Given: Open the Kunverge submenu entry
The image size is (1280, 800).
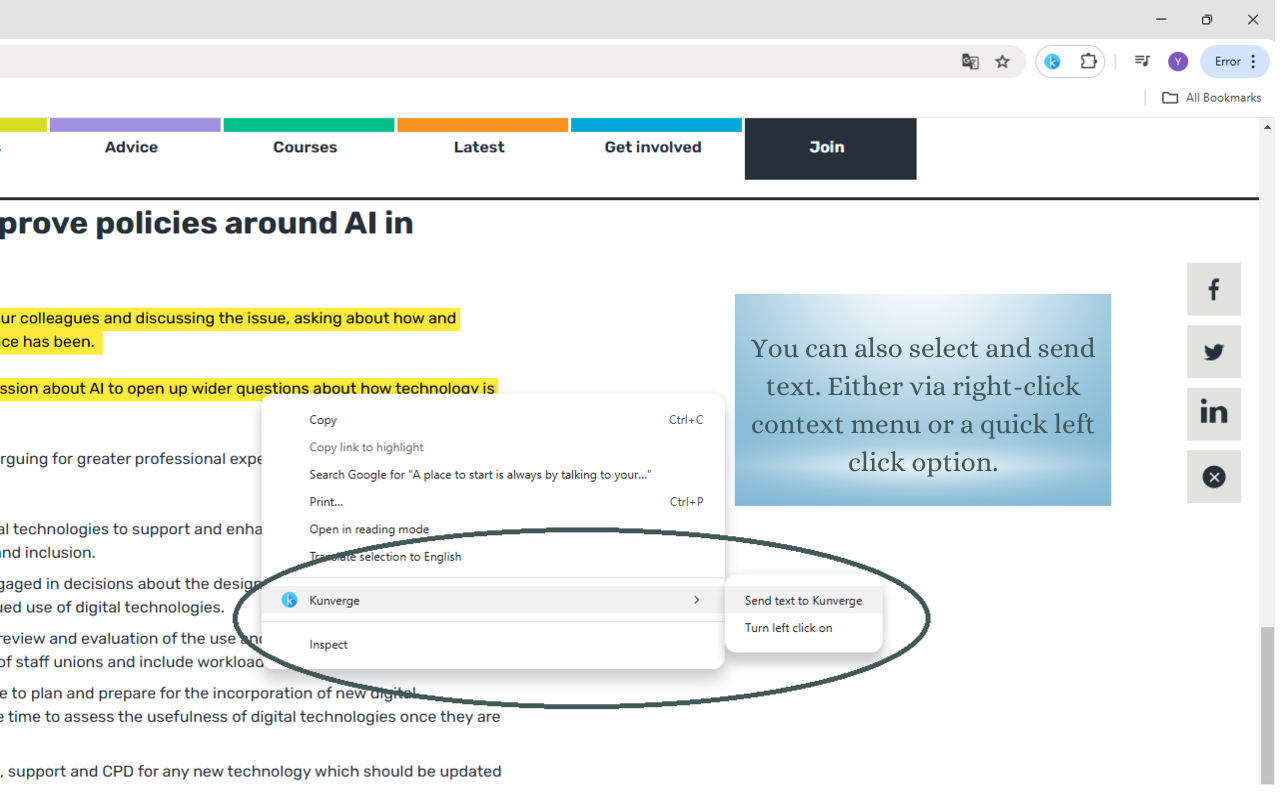Looking at the screenshot, I should (492, 600).
